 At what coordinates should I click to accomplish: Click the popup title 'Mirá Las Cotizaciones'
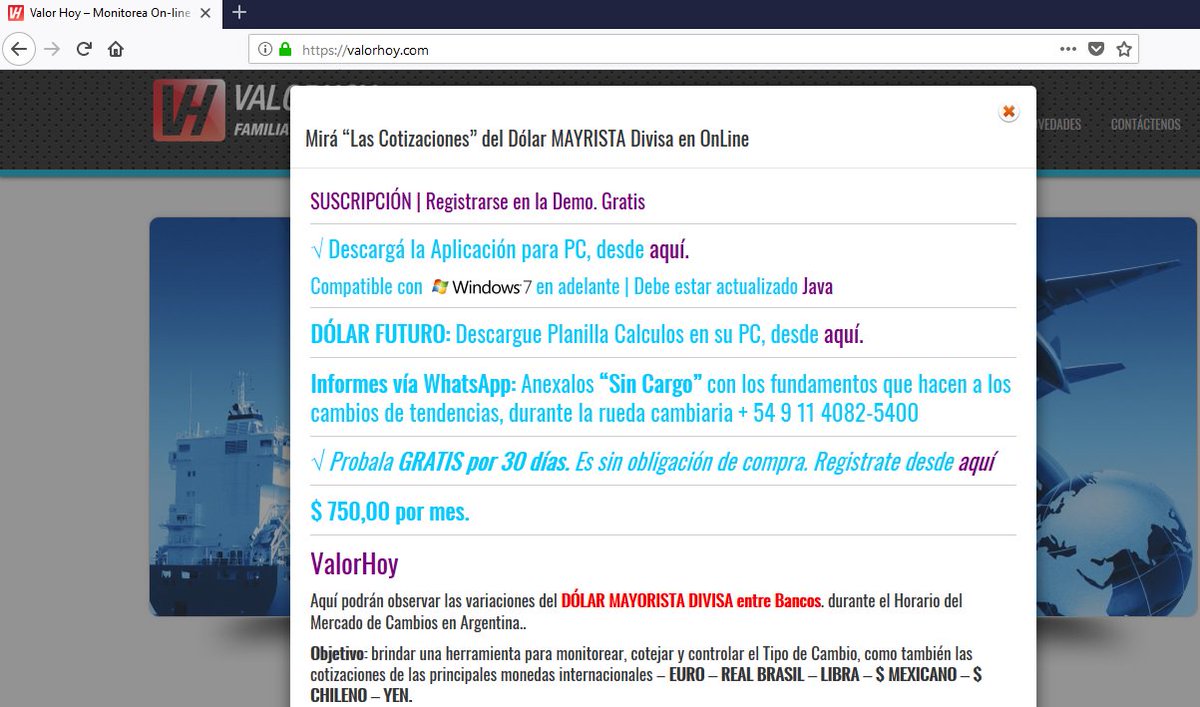click(527, 139)
